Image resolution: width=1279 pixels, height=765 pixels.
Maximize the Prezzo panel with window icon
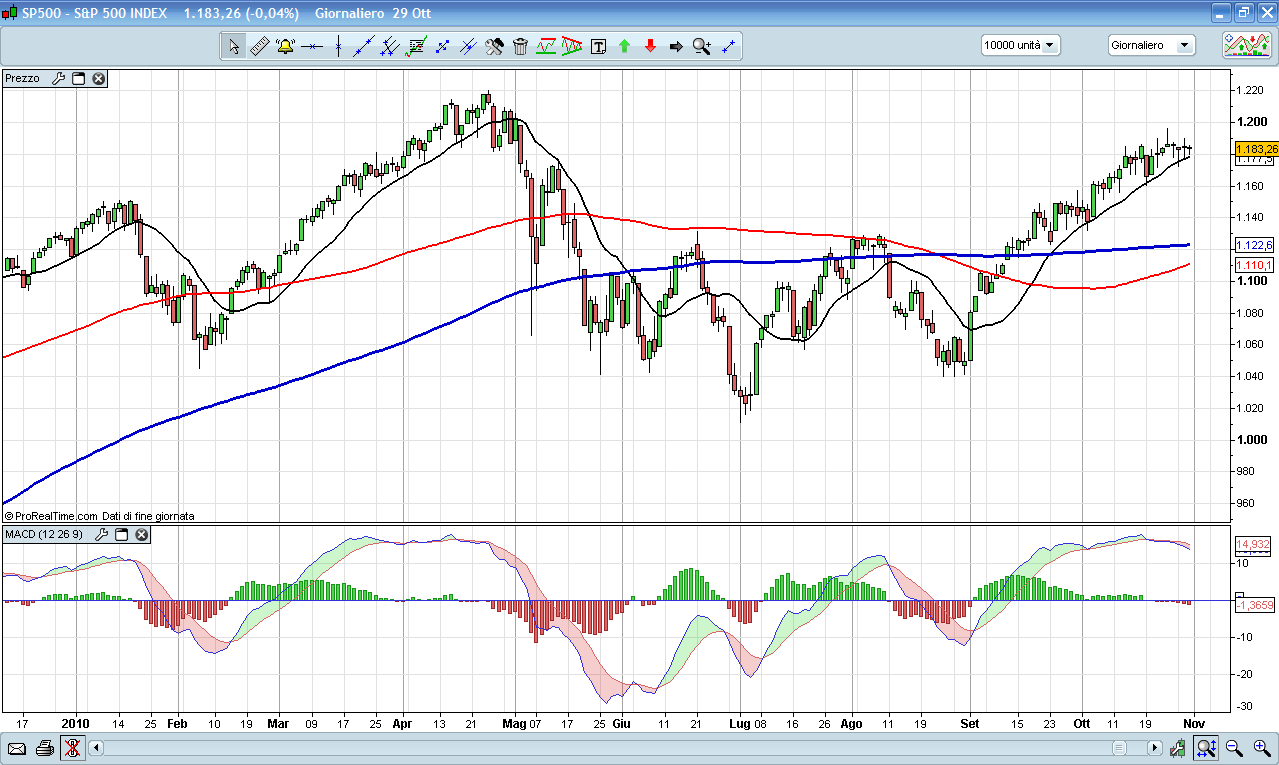tap(79, 78)
